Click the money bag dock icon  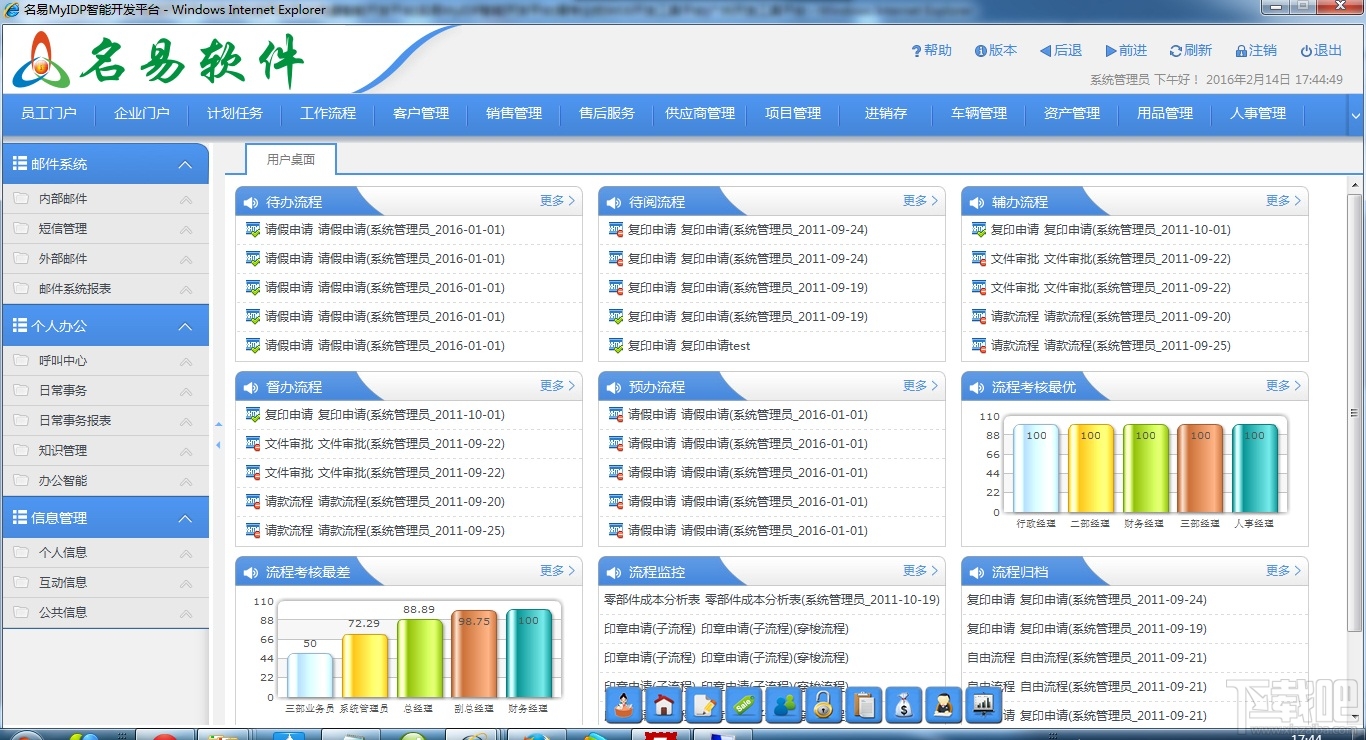pos(904,705)
